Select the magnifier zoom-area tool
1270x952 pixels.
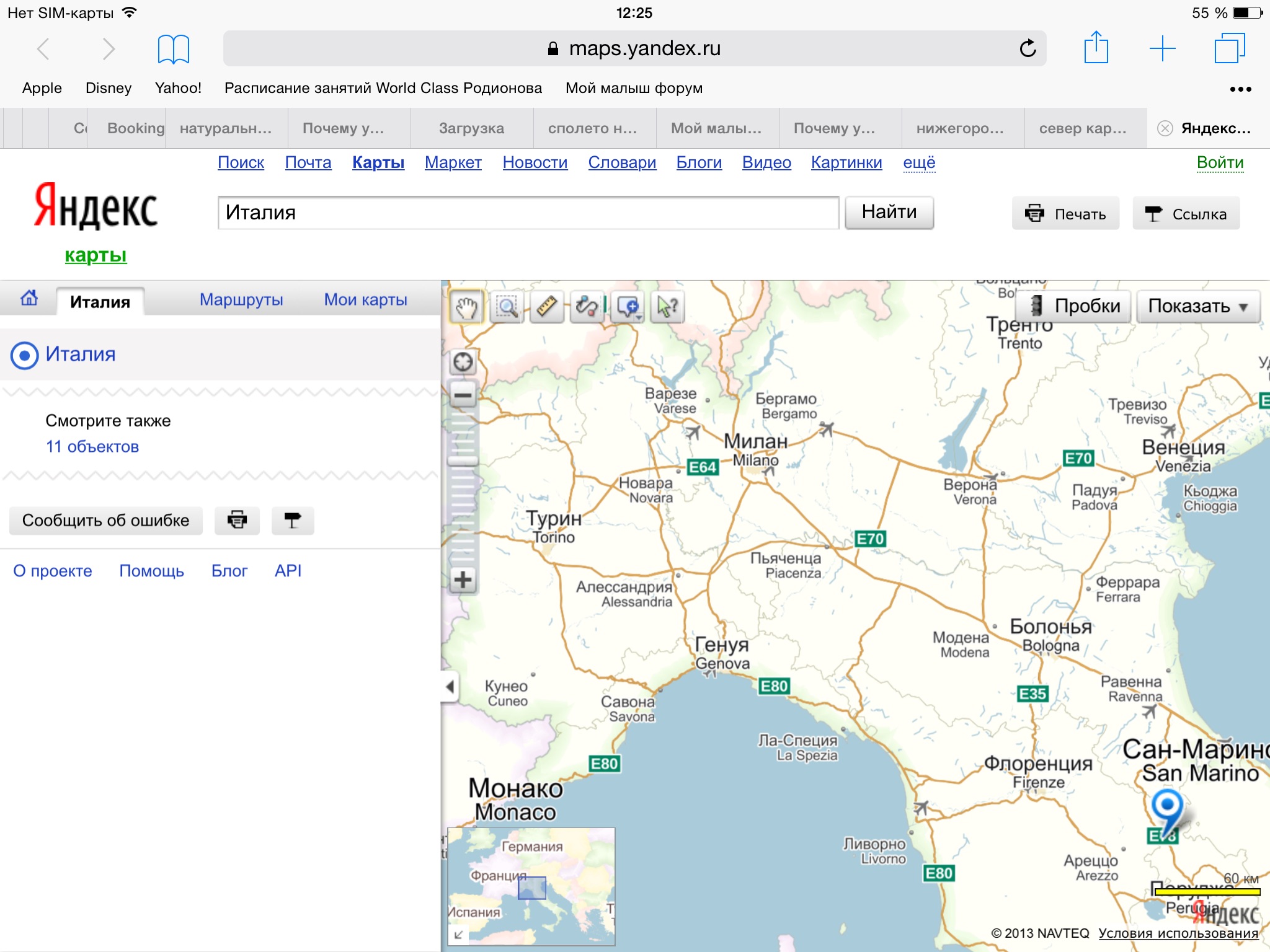[507, 307]
